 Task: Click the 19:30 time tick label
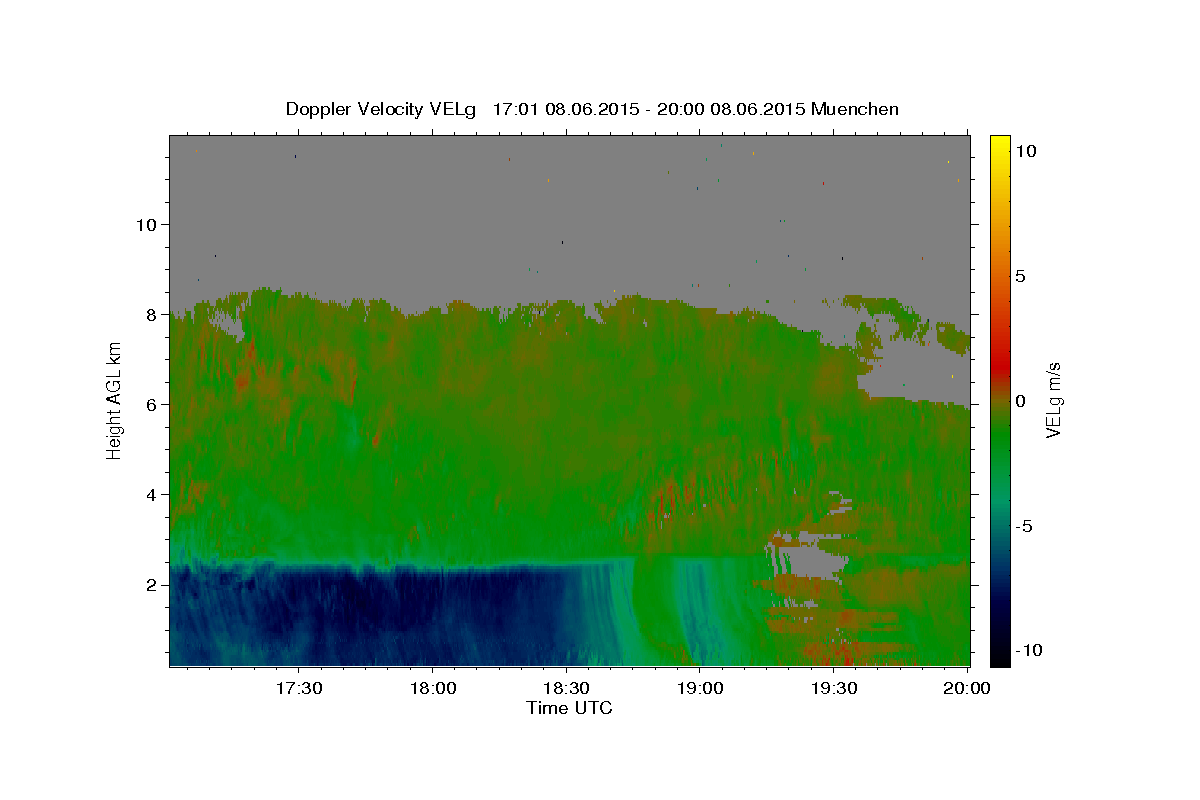point(834,689)
